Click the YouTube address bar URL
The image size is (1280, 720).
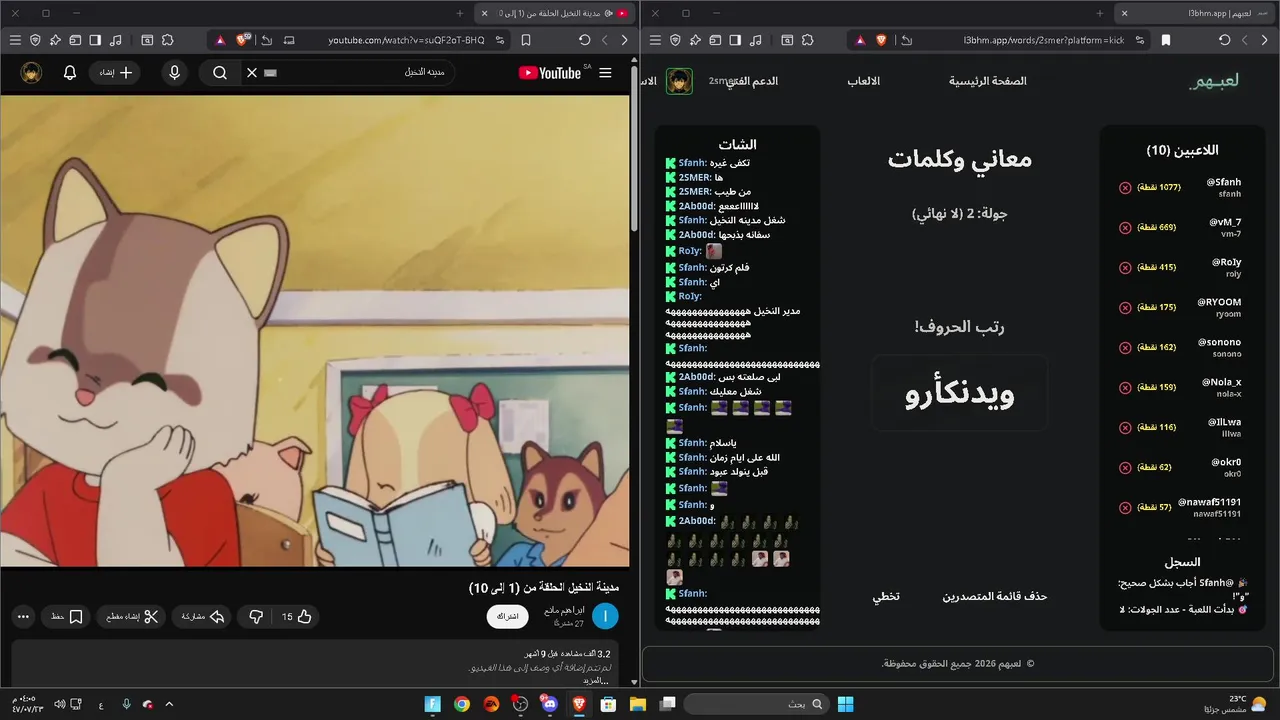[406, 40]
